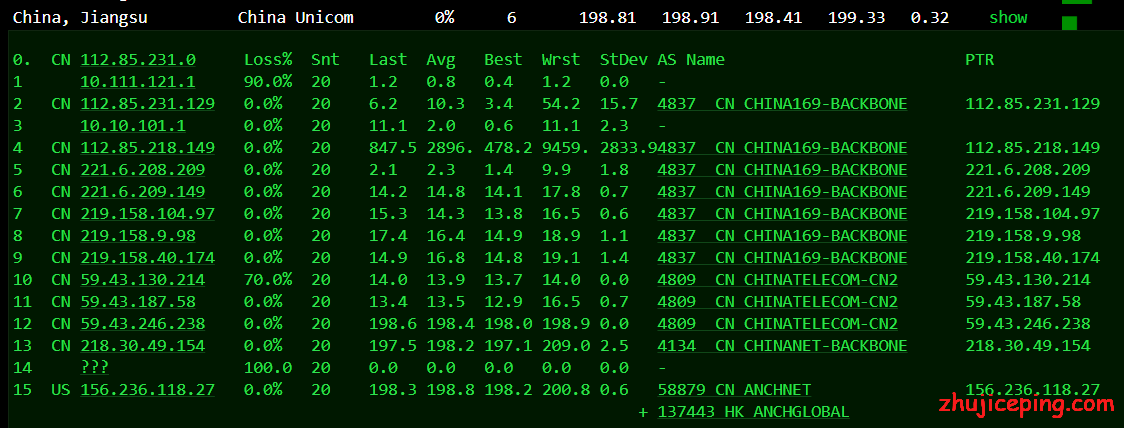Open CHINA169-BACKBONE AS link on hop 4 row

pyautogui.click(x=782, y=148)
